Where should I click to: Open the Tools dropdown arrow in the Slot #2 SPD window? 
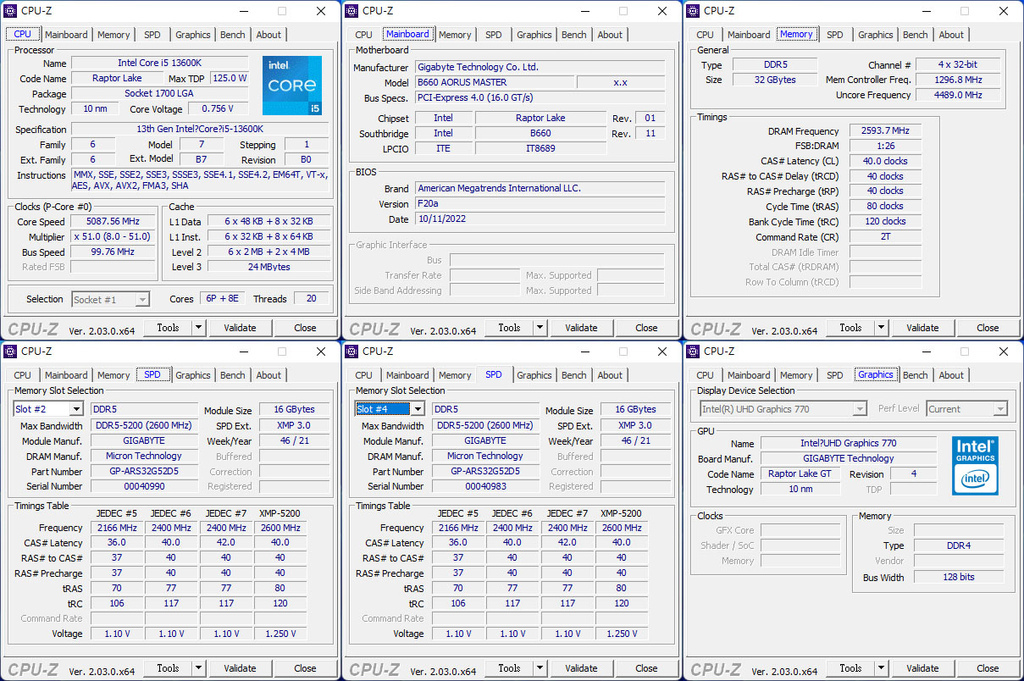coord(199,668)
